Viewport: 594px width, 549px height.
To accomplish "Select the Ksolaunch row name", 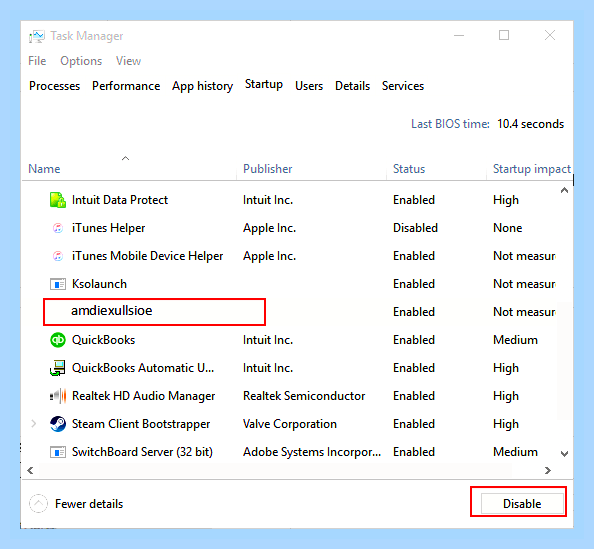I will coord(99,284).
